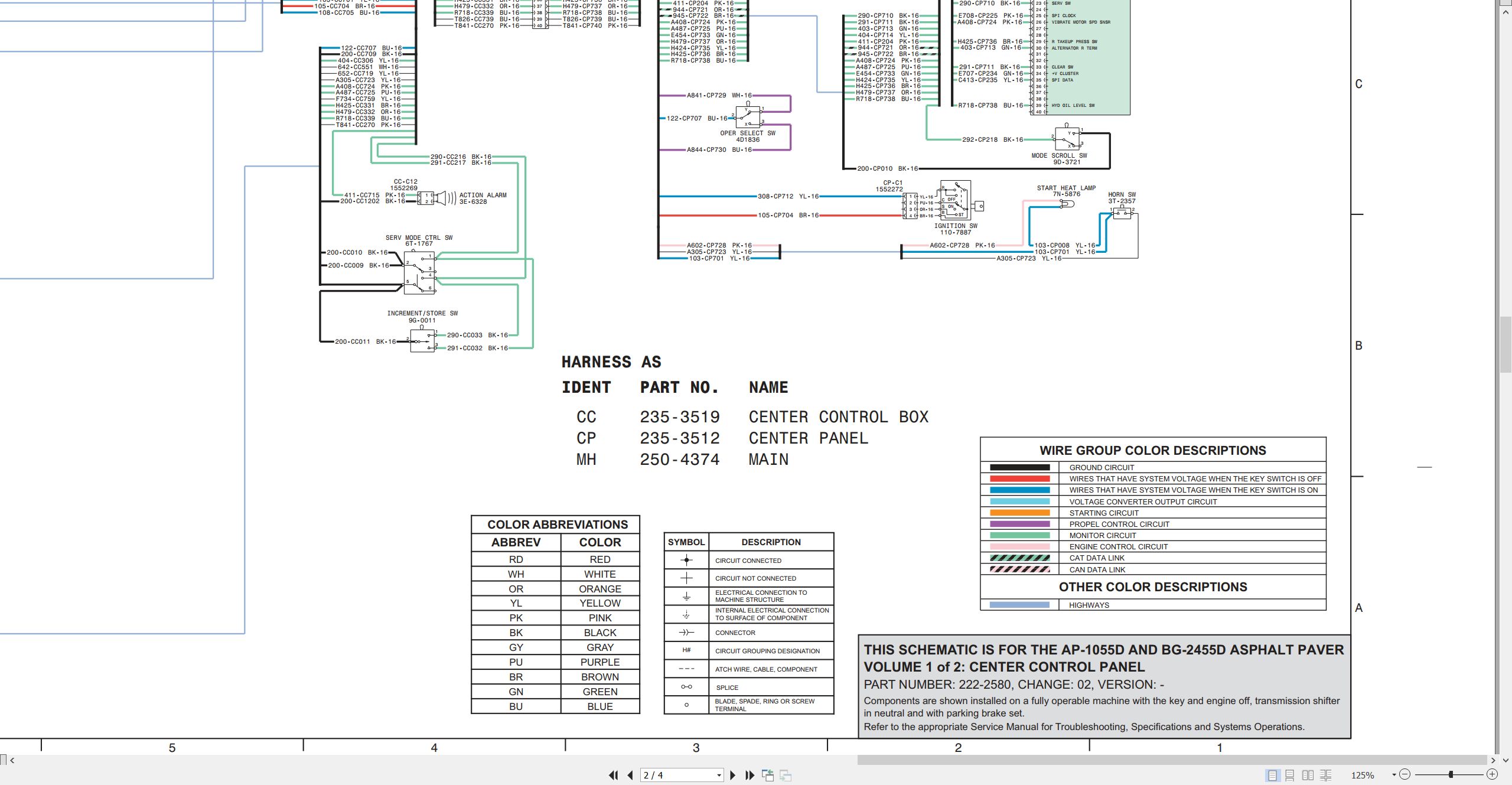
Task: Click the 'CENTER CONTROL BOX' name text
Action: [839, 417]
